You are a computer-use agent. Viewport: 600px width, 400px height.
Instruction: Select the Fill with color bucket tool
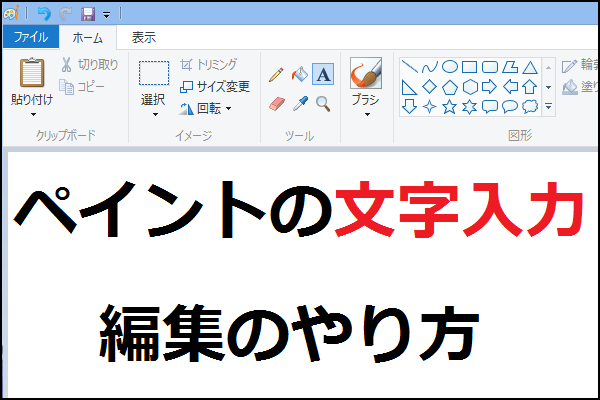[299, 75]
